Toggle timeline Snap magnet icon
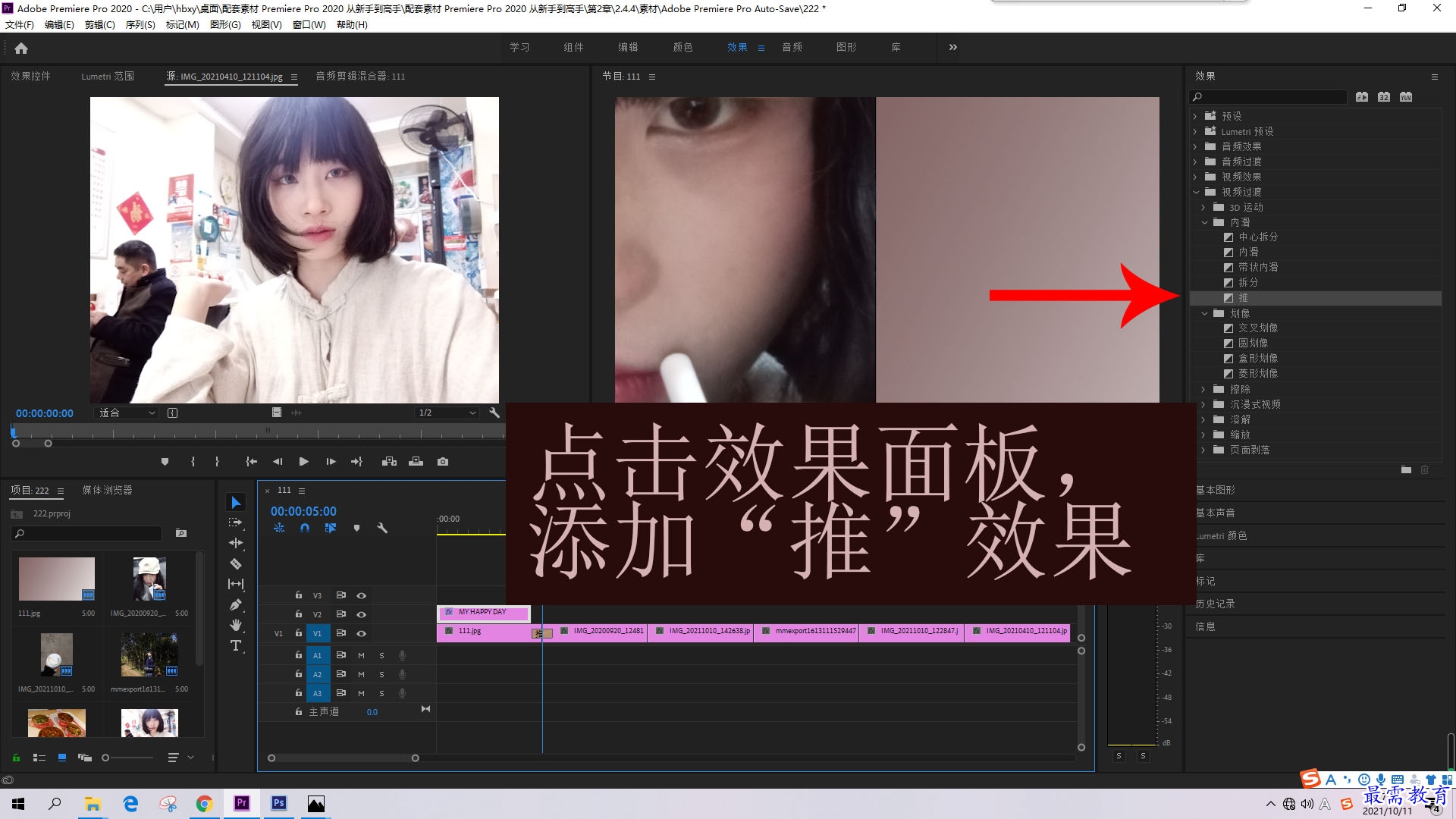Screen dimensions: 1456x819 (x=305, y=528)
